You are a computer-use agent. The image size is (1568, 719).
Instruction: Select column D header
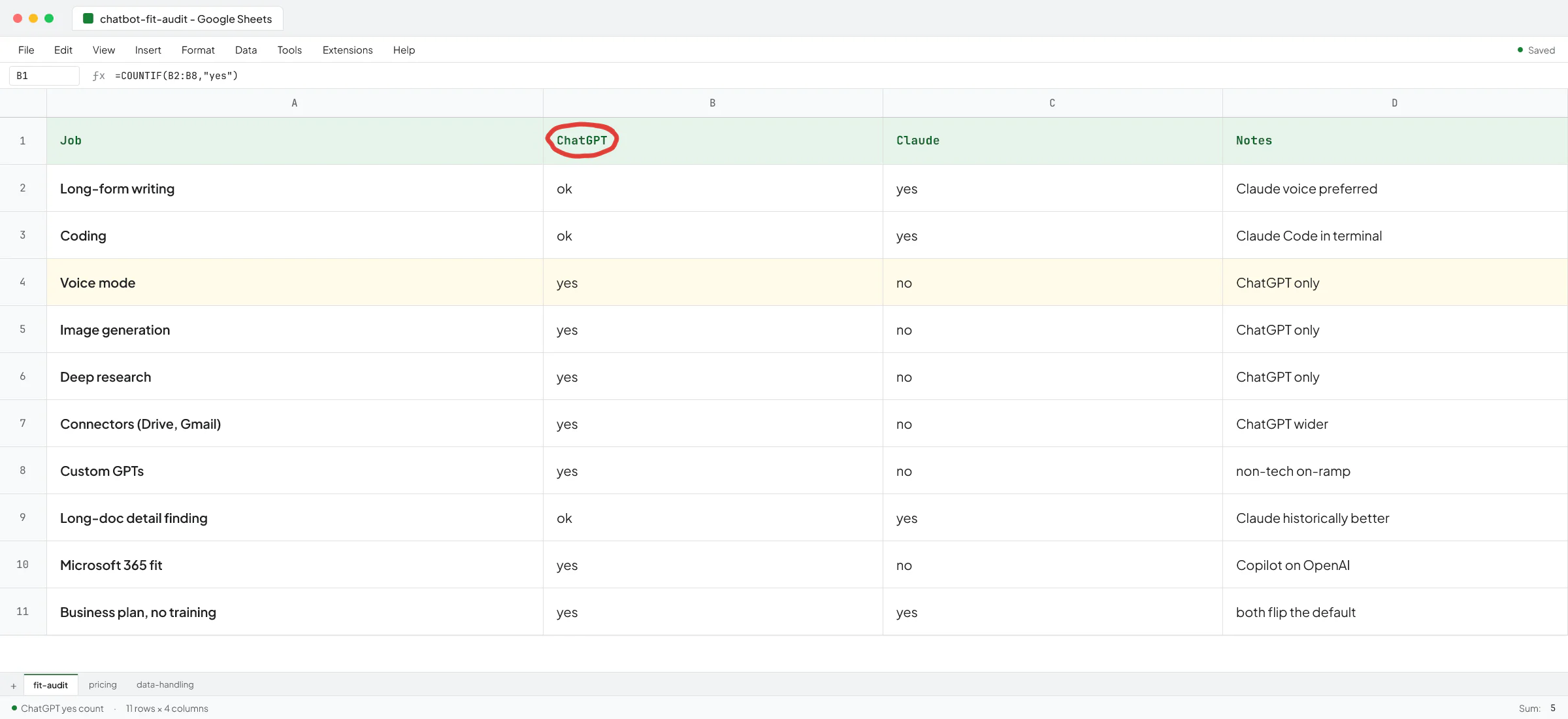tap(1395, 103)
